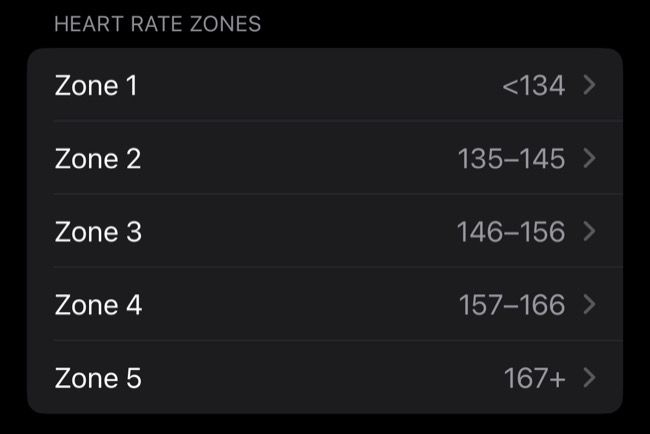Click the 135–145 range value
Image resolution: width=650 pixels, height=434 pixels.
(x=511, y=159)
